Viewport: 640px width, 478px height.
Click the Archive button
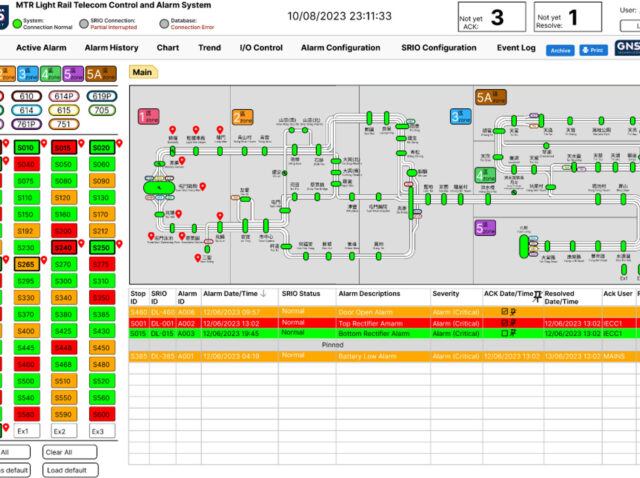[559, 49]
